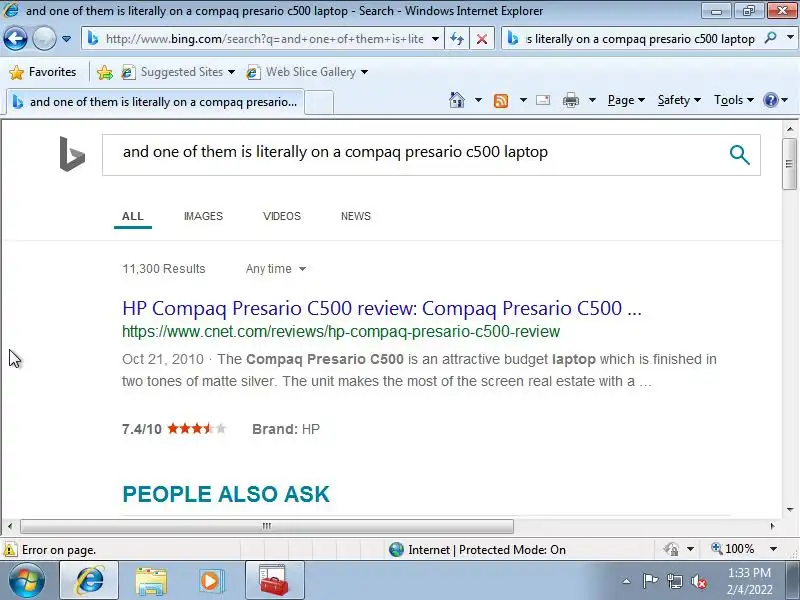Click the Read Mail envelope icon
Image resolution: width=800 pixels, height=600 pixels.
pos(543,100)
